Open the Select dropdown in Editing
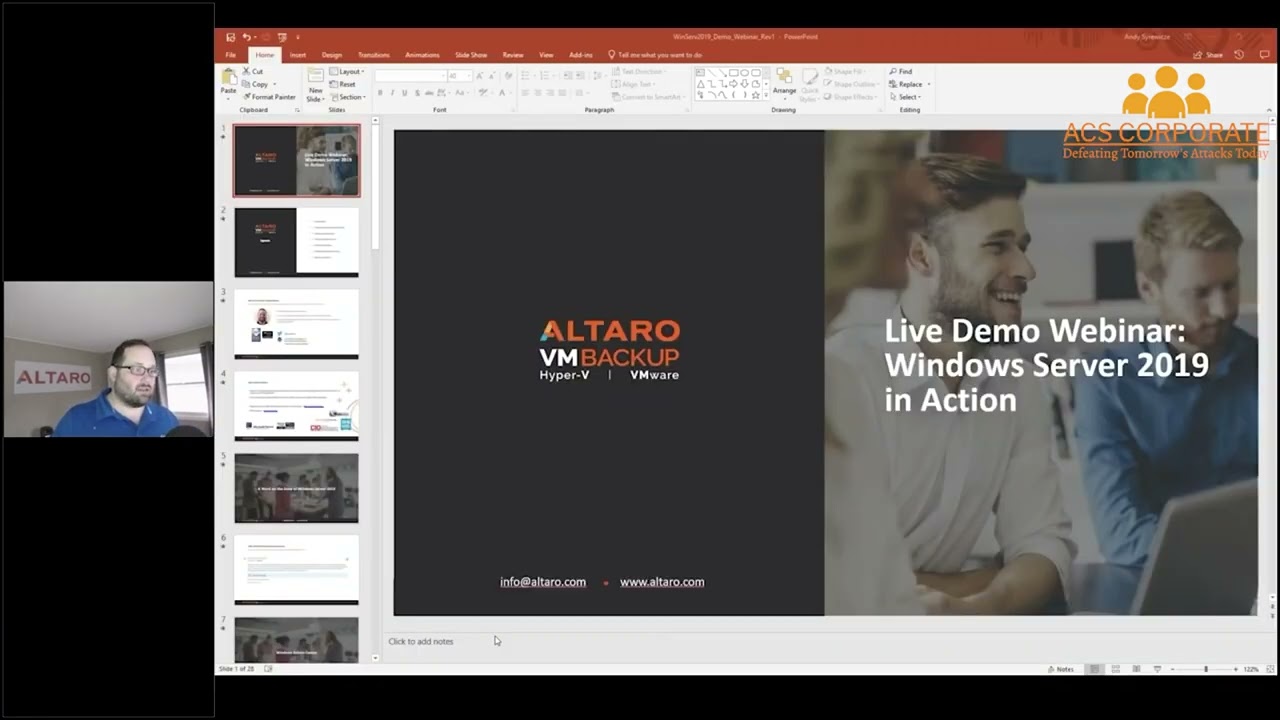The height and width of the screenshot is (720, 1280). 904,97
